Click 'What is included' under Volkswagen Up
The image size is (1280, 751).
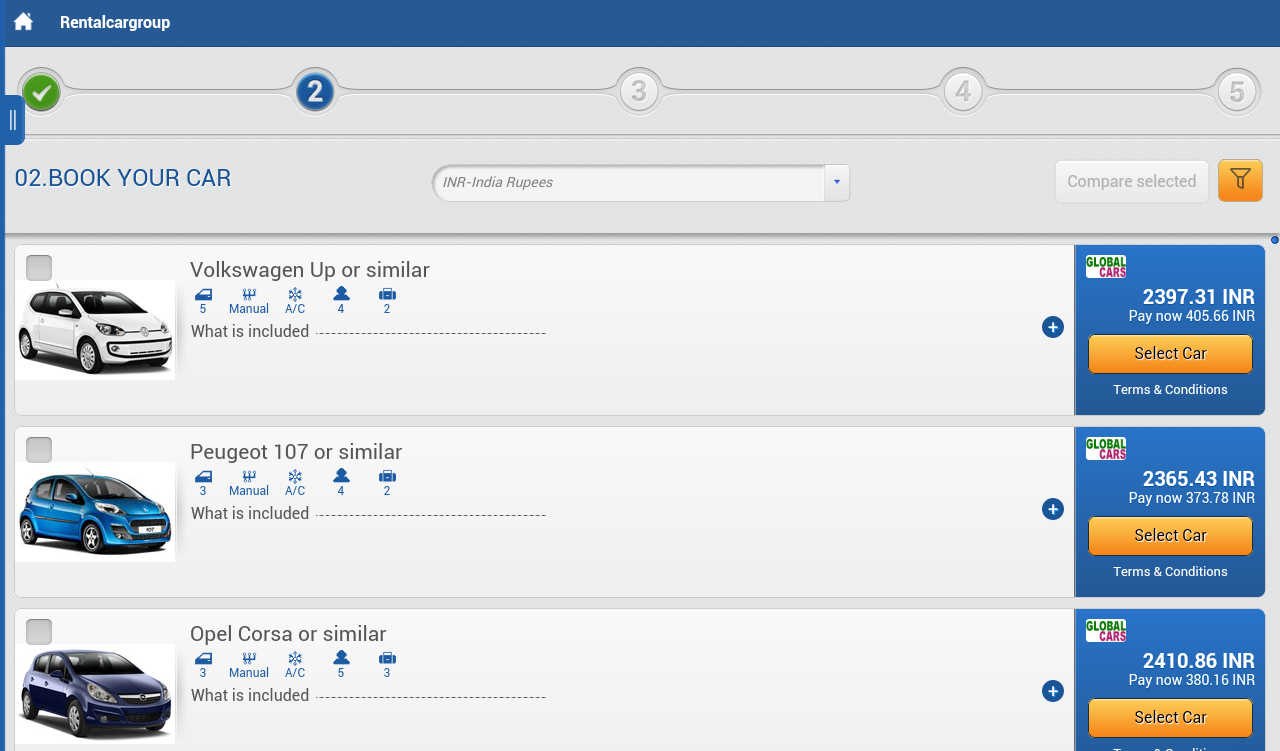pos(250,331)
